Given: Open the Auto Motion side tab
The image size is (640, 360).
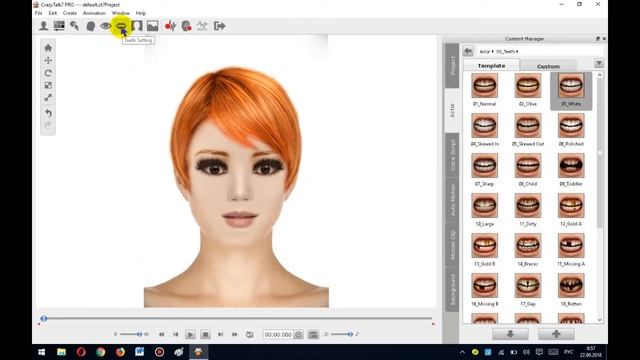Looking at the screenshot, I should 452,200.
